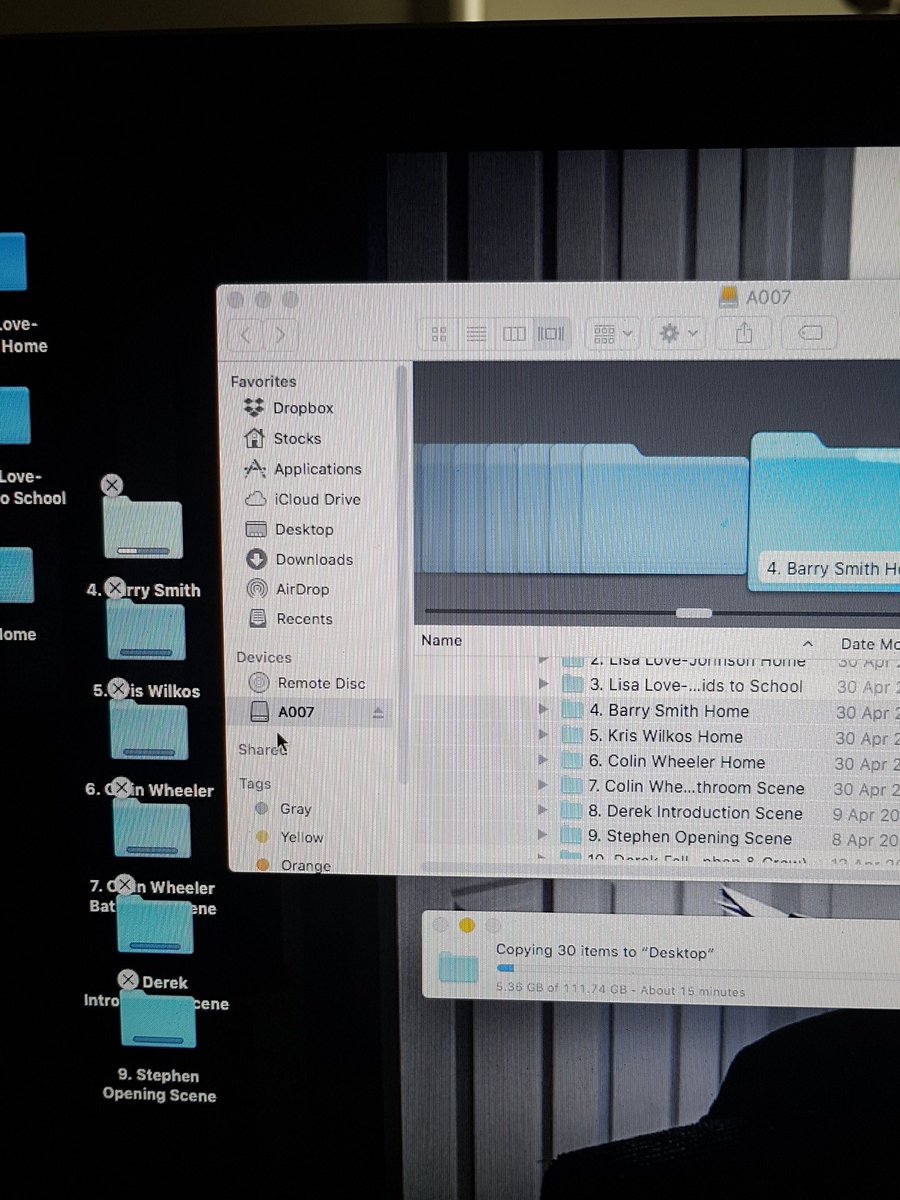
Task: Click the Share toolbar button
Action: coord(744,333)
